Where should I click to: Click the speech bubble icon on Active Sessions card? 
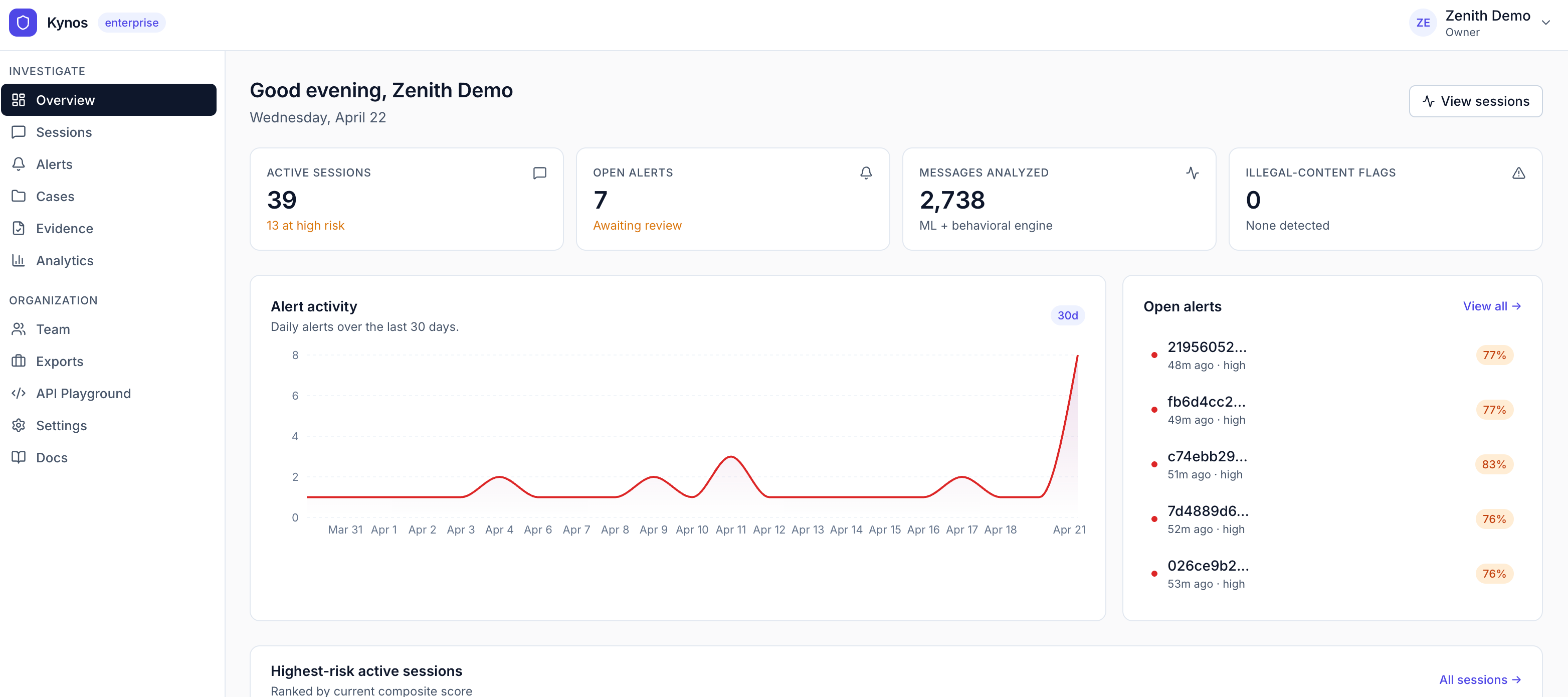coord(539,173)
